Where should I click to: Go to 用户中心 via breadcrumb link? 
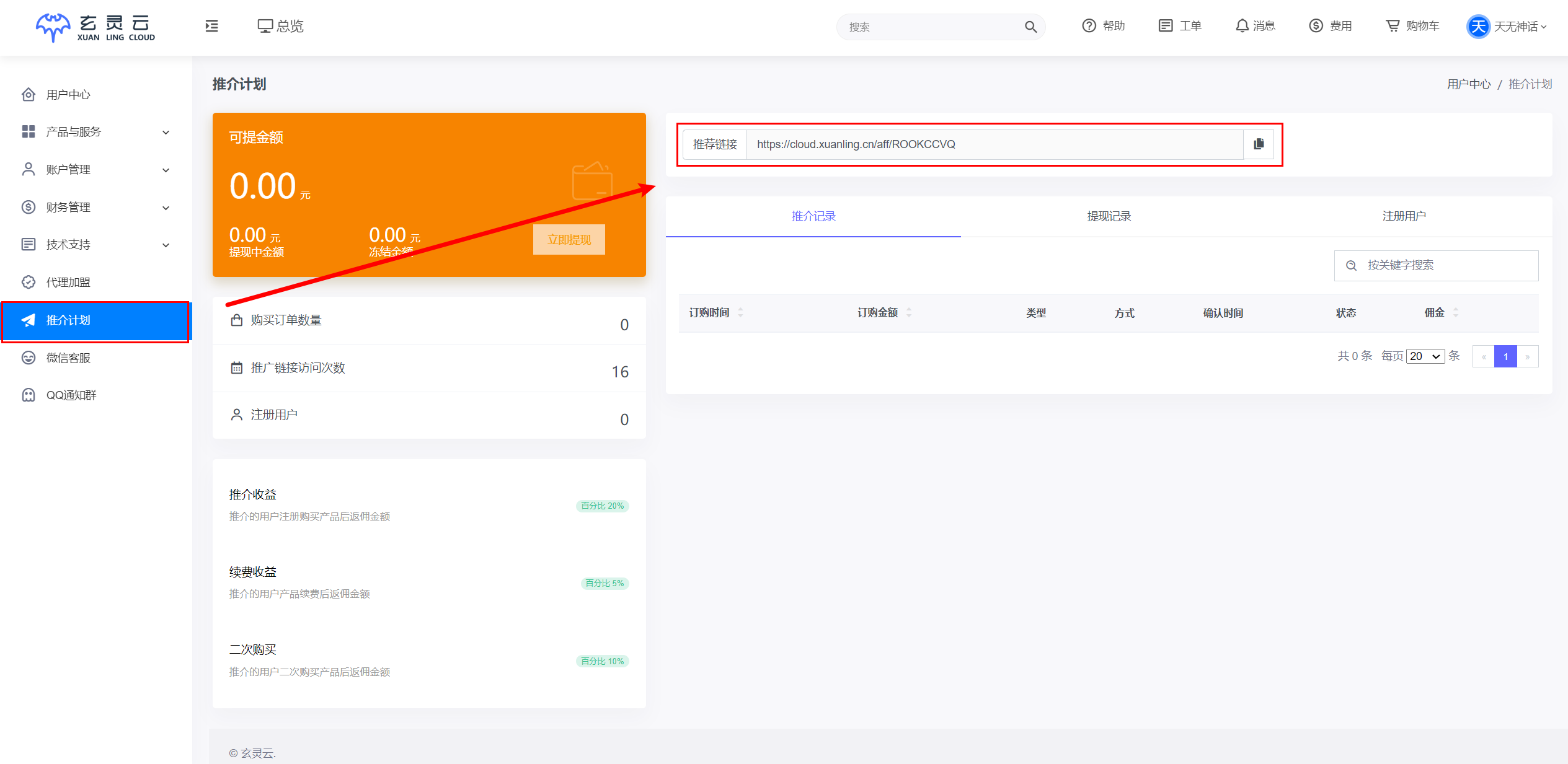click(x=1468, y=84)
